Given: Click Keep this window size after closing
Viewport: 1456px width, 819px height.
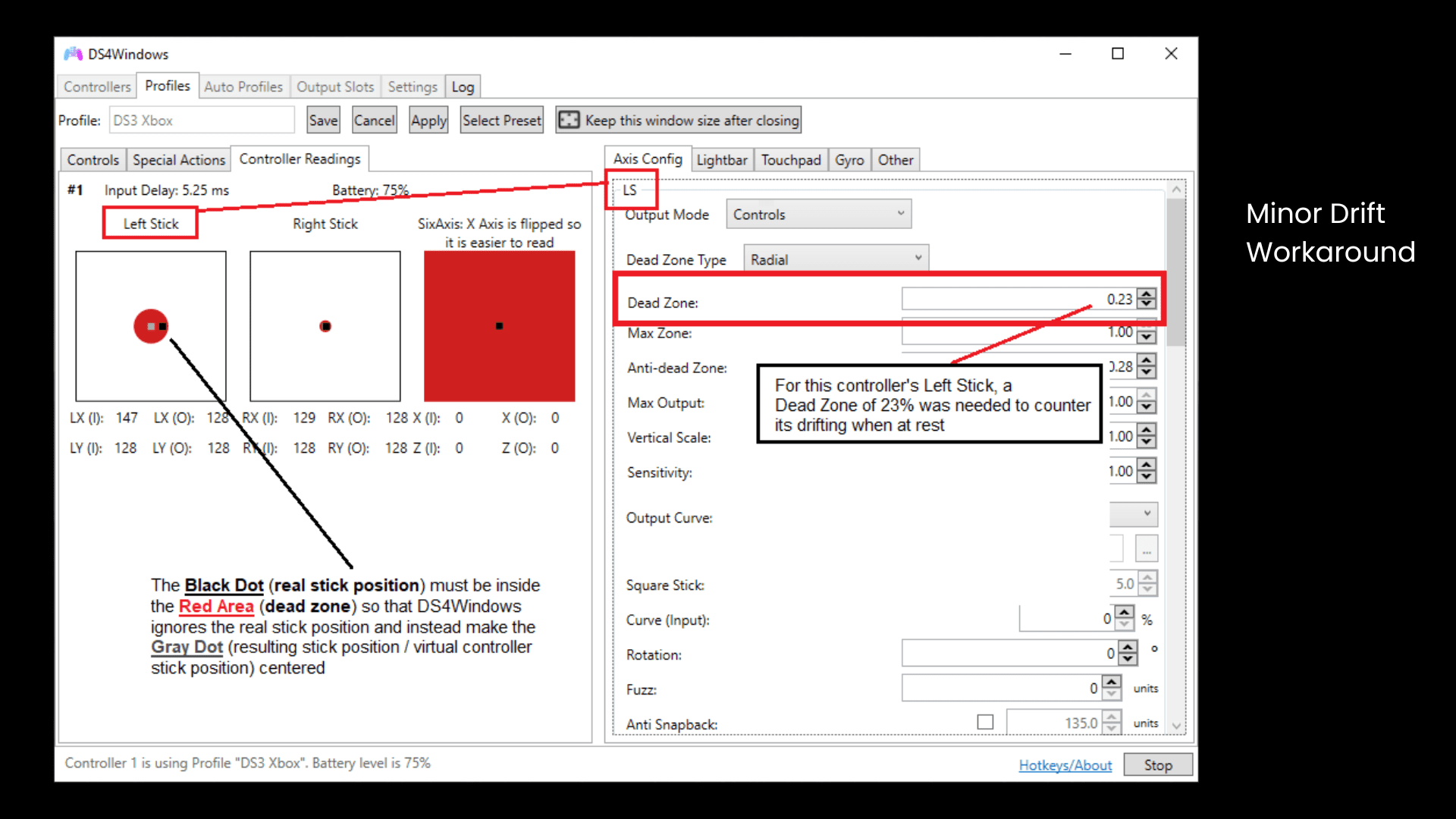Looking at the screenshot, I should point(679,120).
